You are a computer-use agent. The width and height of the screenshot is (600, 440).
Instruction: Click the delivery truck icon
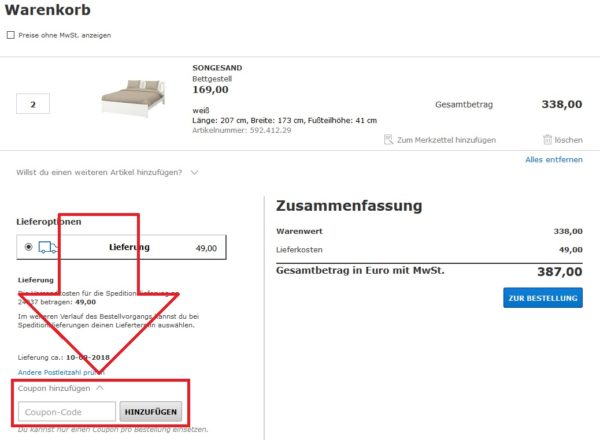pyautogui.click(x=48, y=247)
